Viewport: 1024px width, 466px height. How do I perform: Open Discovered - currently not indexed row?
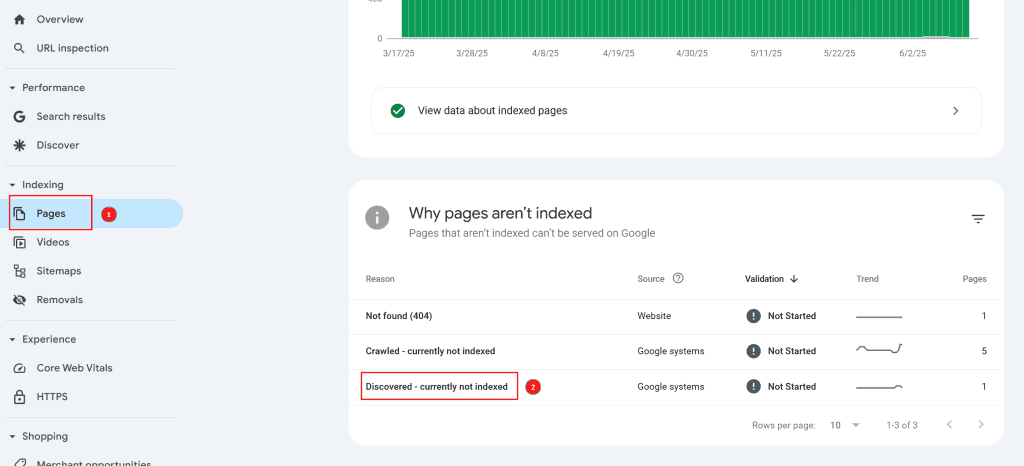(x=676, y=387)
